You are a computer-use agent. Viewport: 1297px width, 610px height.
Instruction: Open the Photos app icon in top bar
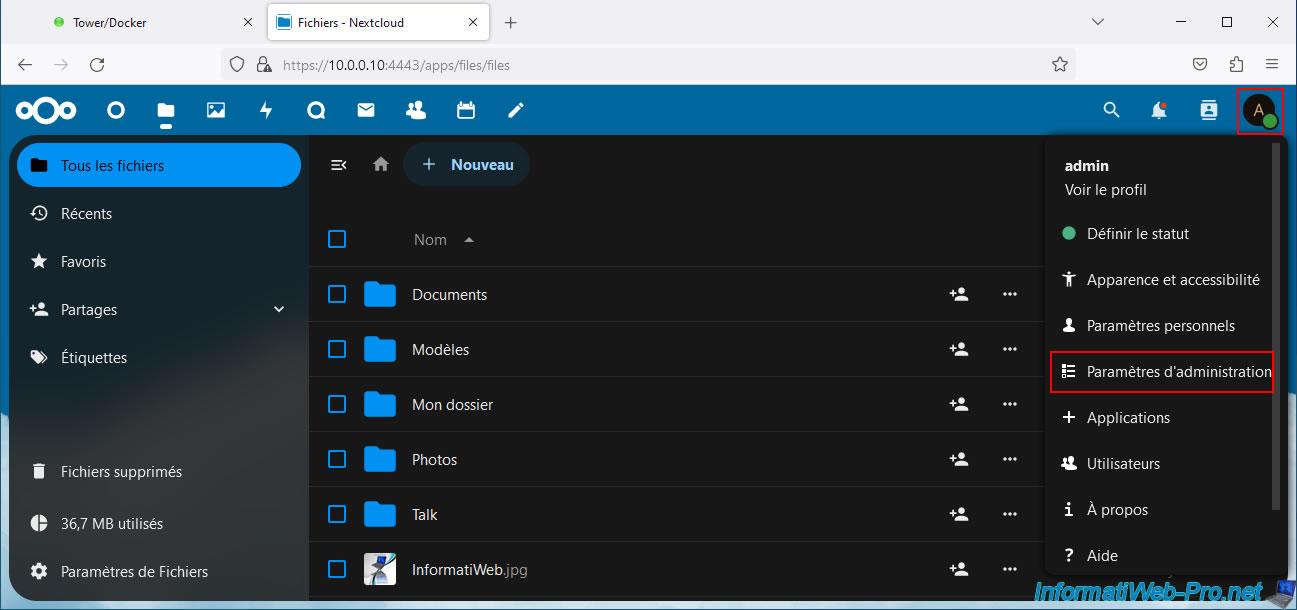click(x=216, y=111)
